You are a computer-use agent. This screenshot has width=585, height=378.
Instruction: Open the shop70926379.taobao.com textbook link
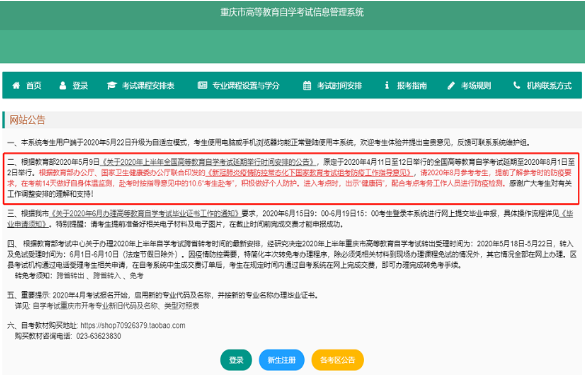pos(133,325)
